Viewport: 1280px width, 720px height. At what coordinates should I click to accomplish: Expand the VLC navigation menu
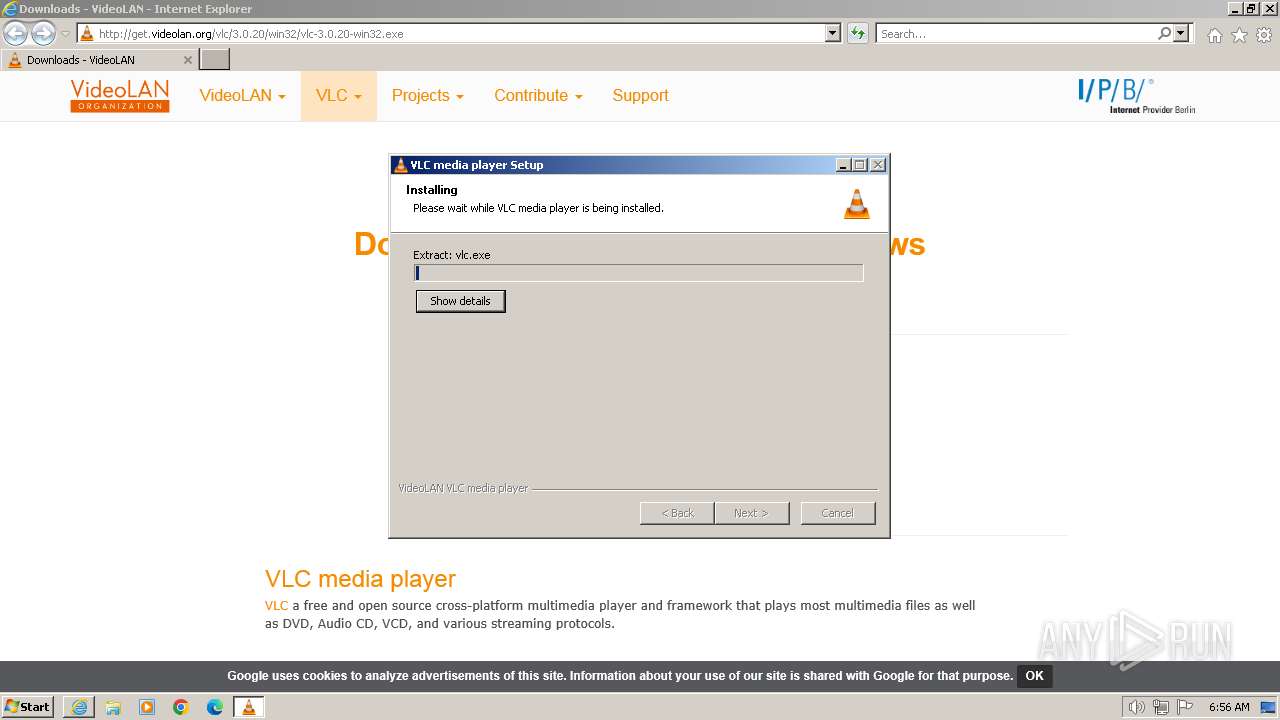(x=338, y=96)
